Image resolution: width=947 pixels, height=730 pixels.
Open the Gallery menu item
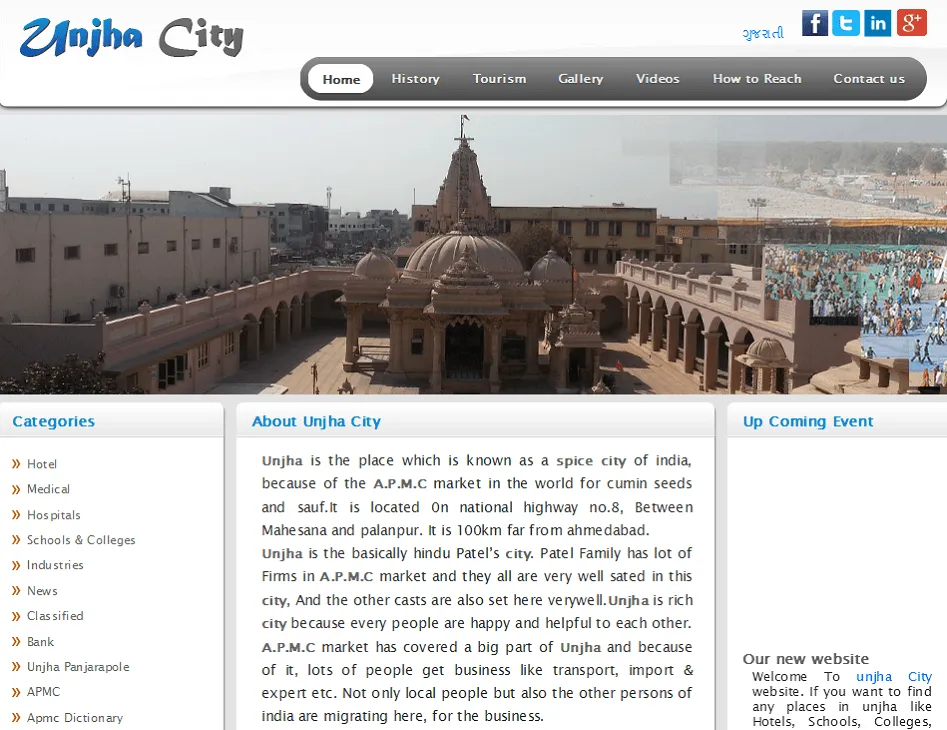(580, 78)
